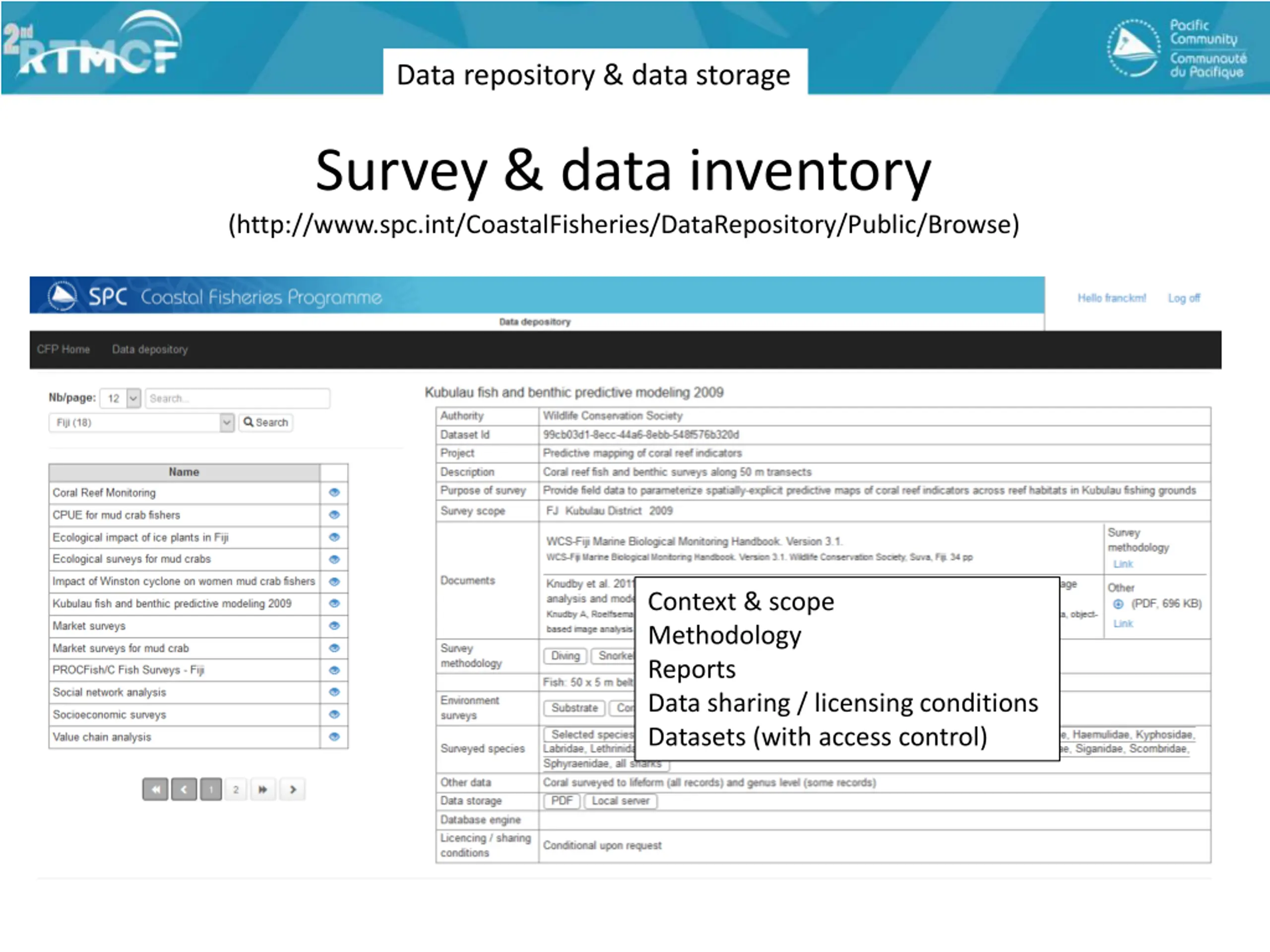Click the Diving methodology tag
Image resolution: width=1270 pixels, height=952 pixels.
pos(565,655)
